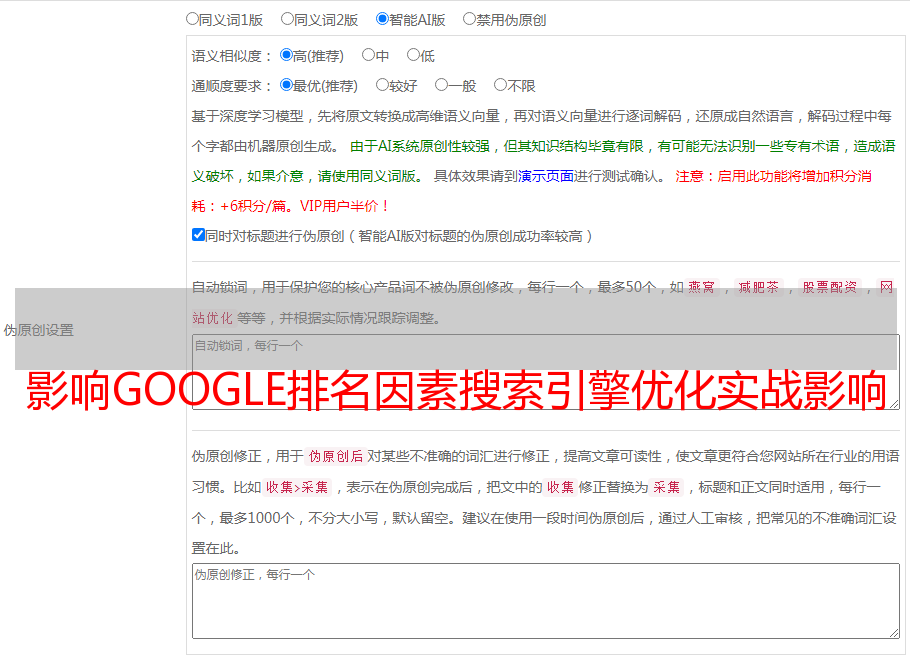Choose 最优(推荐) for 通顺度要求
Screen dimensions: 911x658
coord(286,85)
